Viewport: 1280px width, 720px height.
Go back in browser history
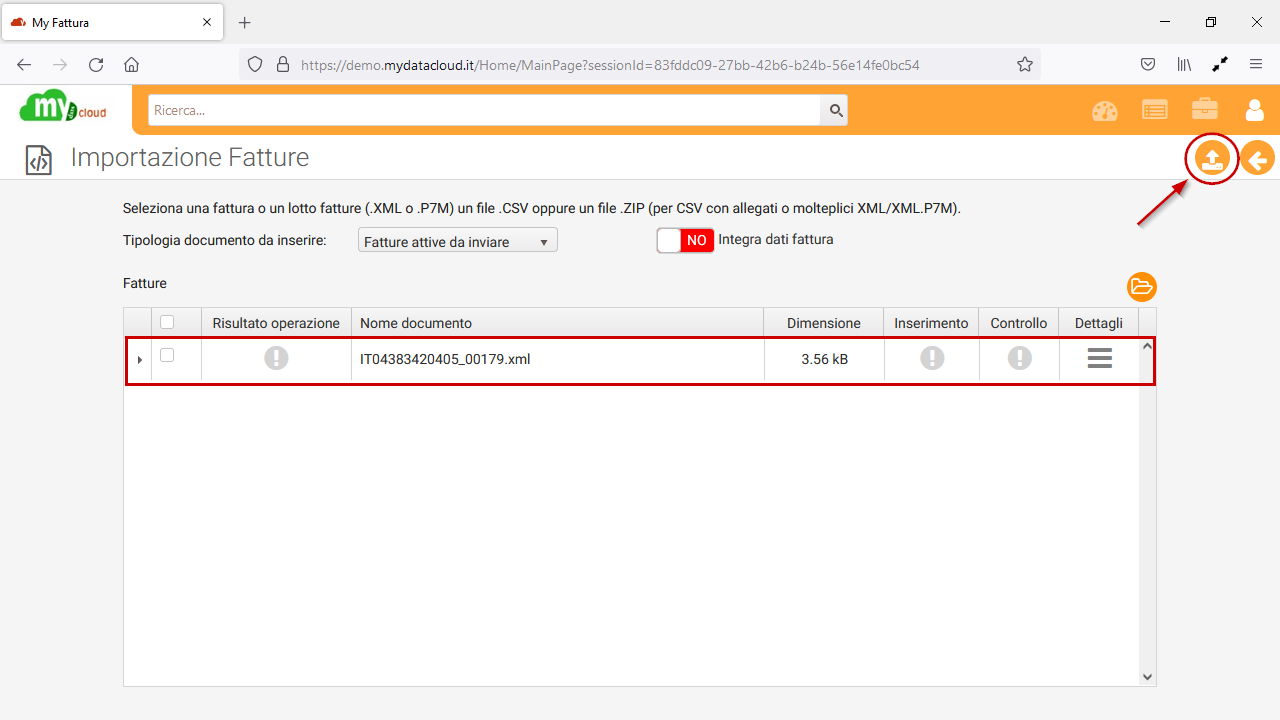pyautogui.click(x=25, y=65)
